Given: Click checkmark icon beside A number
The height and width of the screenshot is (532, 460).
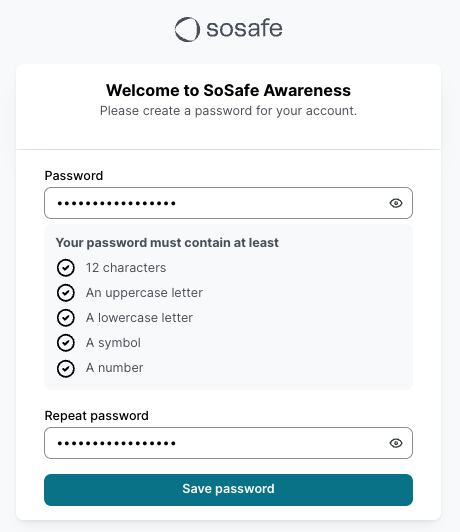Looking at the screenshot, I should click(65, 368).
